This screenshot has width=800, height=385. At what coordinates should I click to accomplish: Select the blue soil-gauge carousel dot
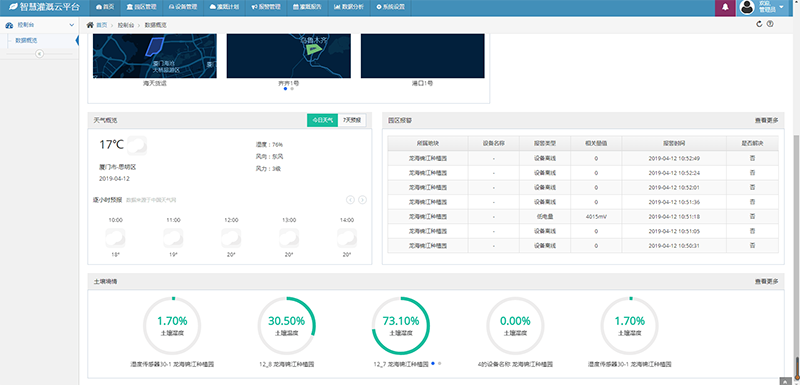click(x=433, y=363)
